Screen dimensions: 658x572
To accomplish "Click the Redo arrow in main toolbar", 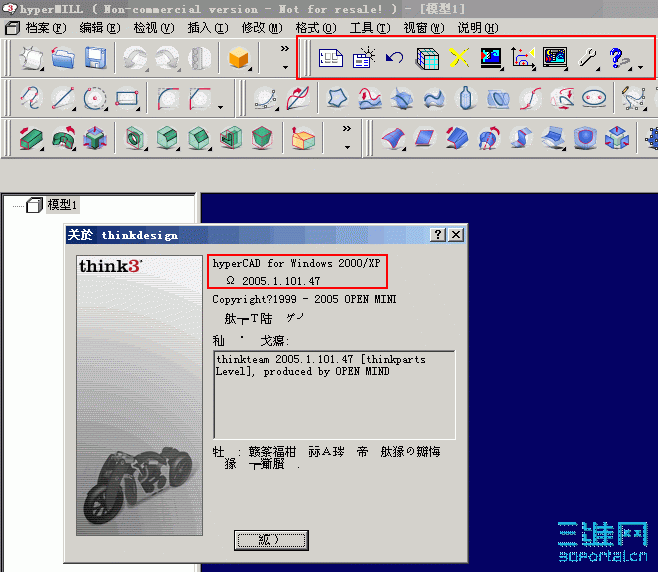I will tap(167, 58).
